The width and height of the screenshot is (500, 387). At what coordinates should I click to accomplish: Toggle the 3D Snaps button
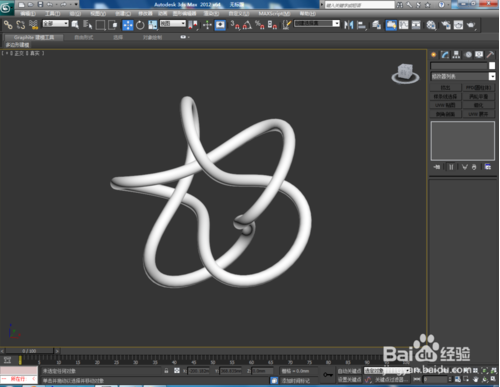pos(235,25)
